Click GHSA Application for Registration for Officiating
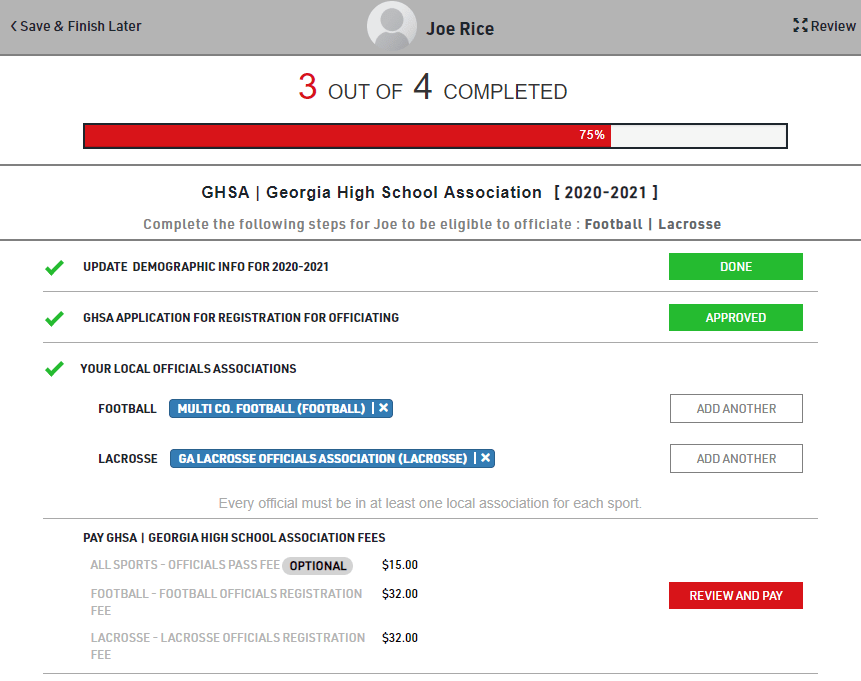The height and width of the screenshot is (681, 861). [x=241, y=318]
